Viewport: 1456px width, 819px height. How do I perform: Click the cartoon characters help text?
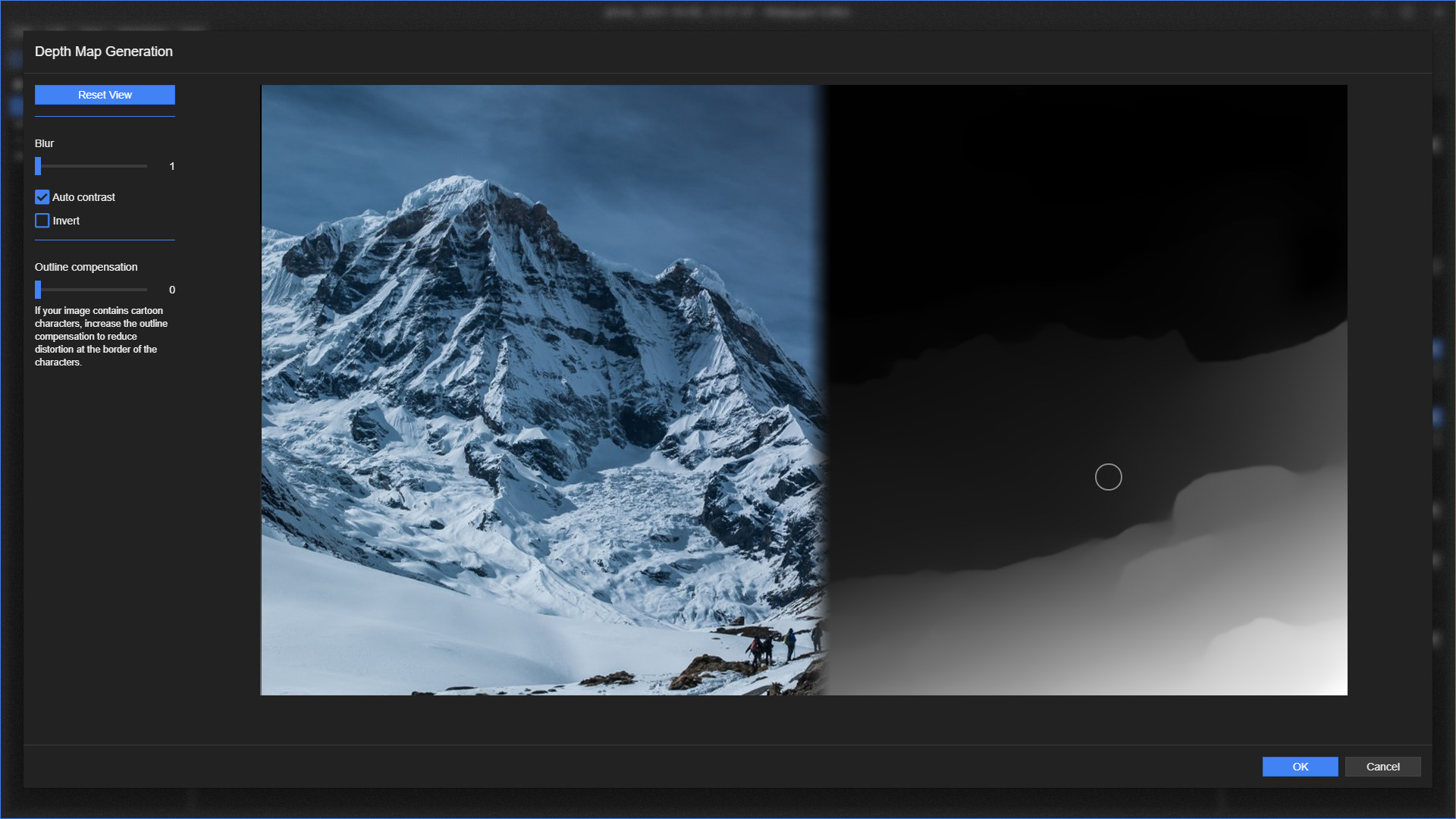click(101, 336)
